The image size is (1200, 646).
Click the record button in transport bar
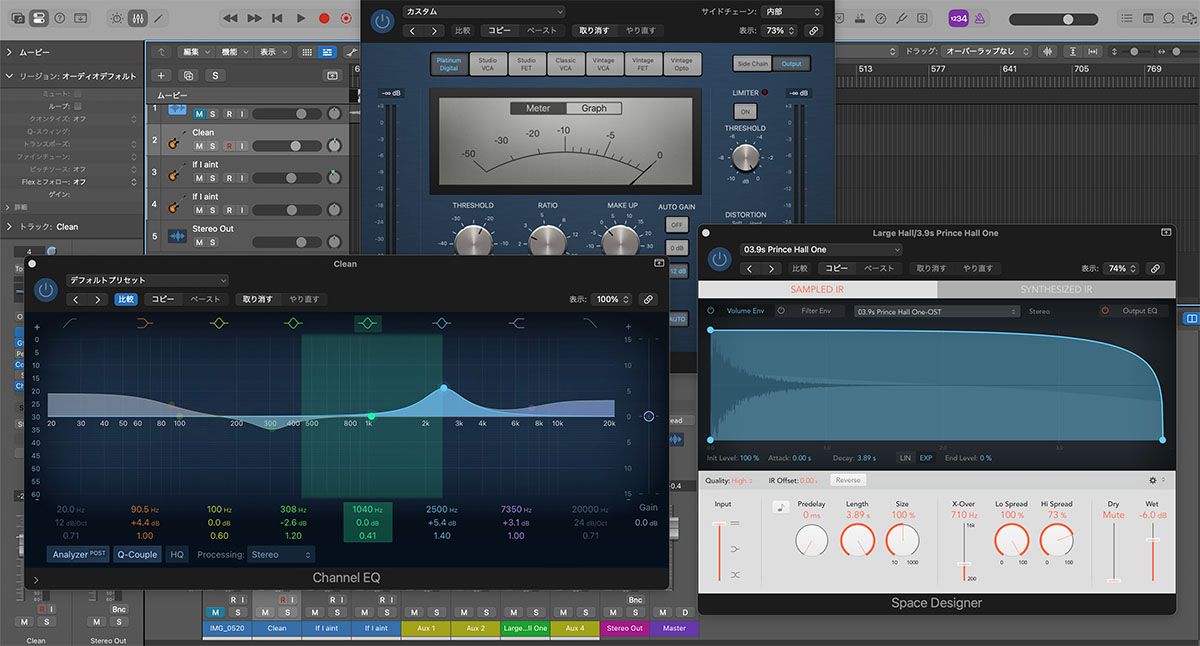tap(323, 18)
